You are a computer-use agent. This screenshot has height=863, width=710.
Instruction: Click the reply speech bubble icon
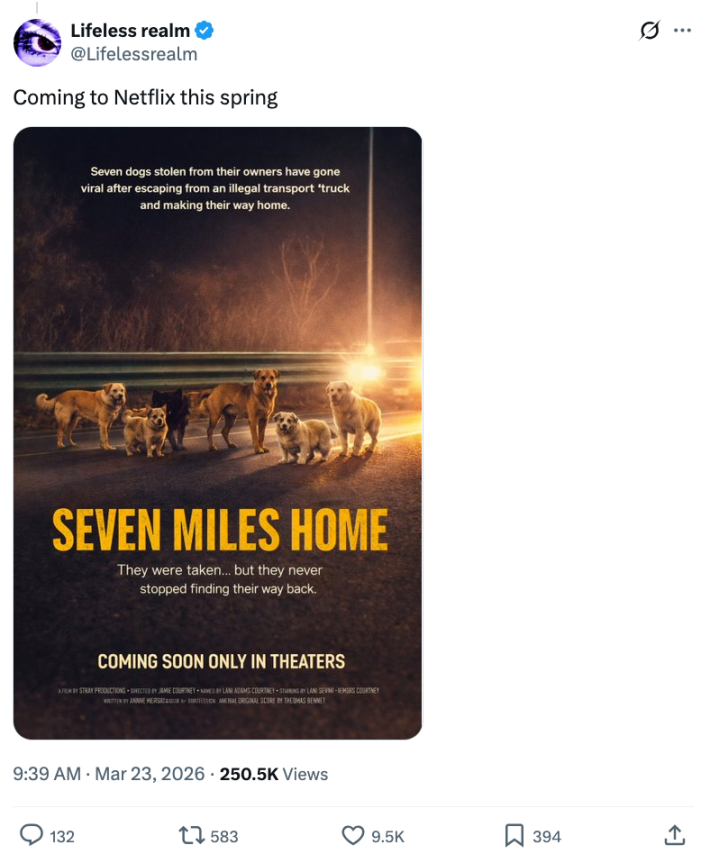click(x=32, y=835)
